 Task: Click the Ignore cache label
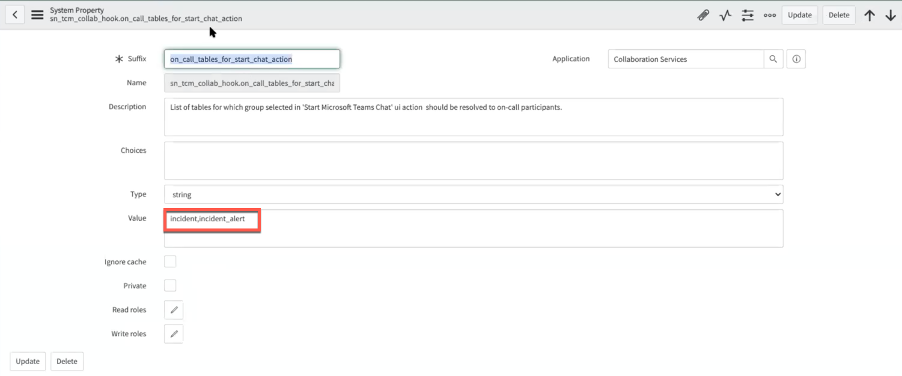125,262
